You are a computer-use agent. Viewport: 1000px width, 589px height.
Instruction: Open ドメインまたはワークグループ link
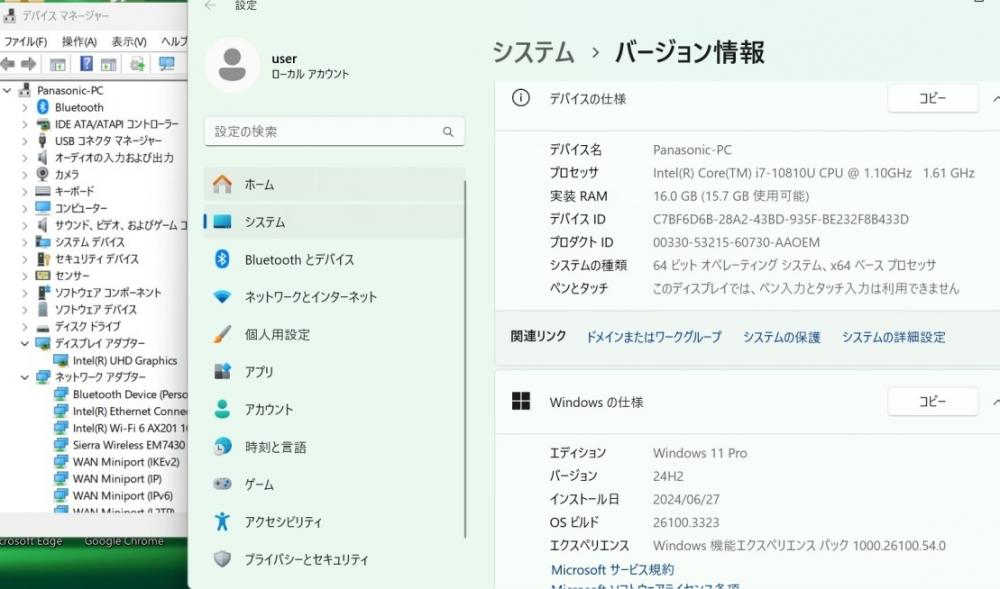pyautogui.click(x=654, y=337)
